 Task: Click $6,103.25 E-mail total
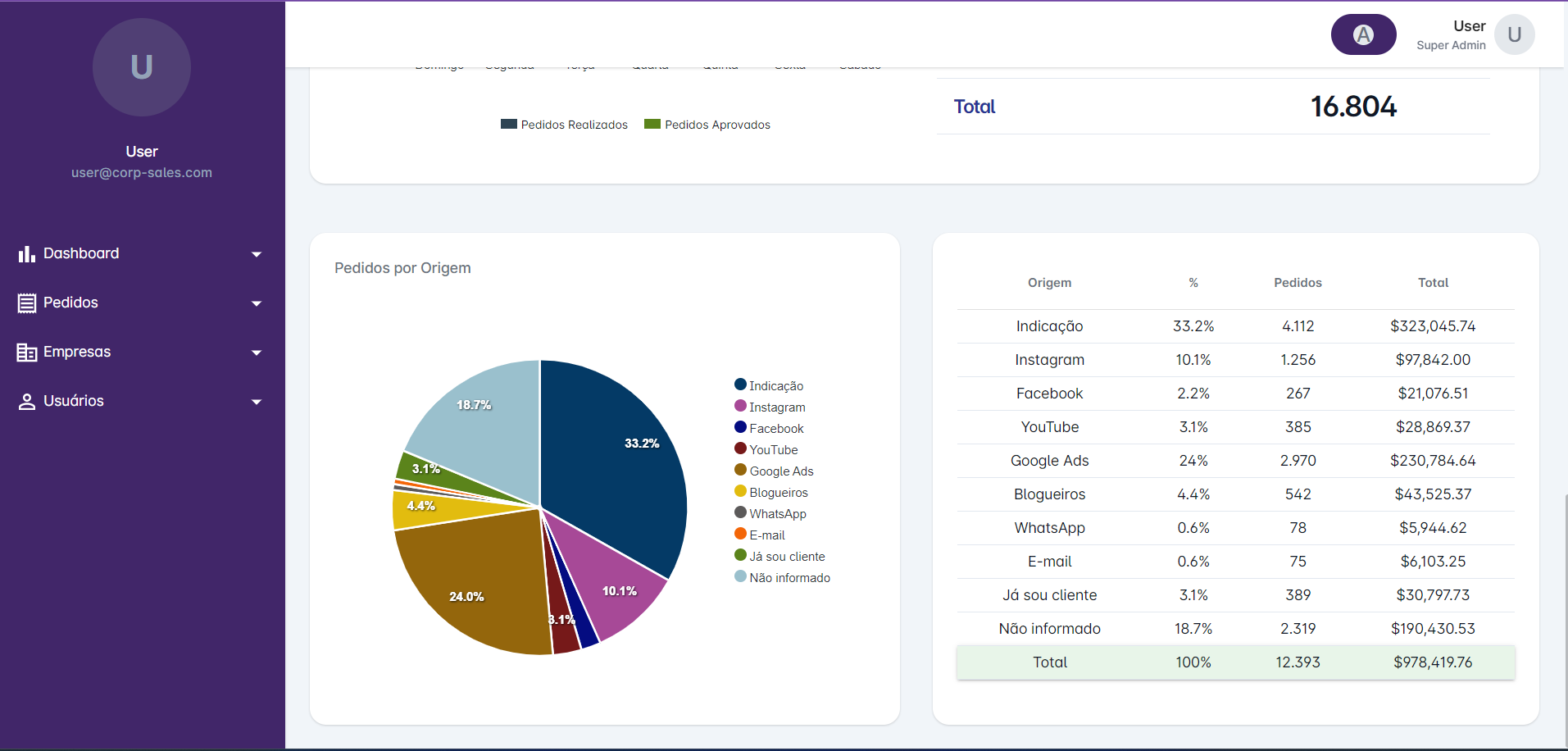click(1433, 562)
